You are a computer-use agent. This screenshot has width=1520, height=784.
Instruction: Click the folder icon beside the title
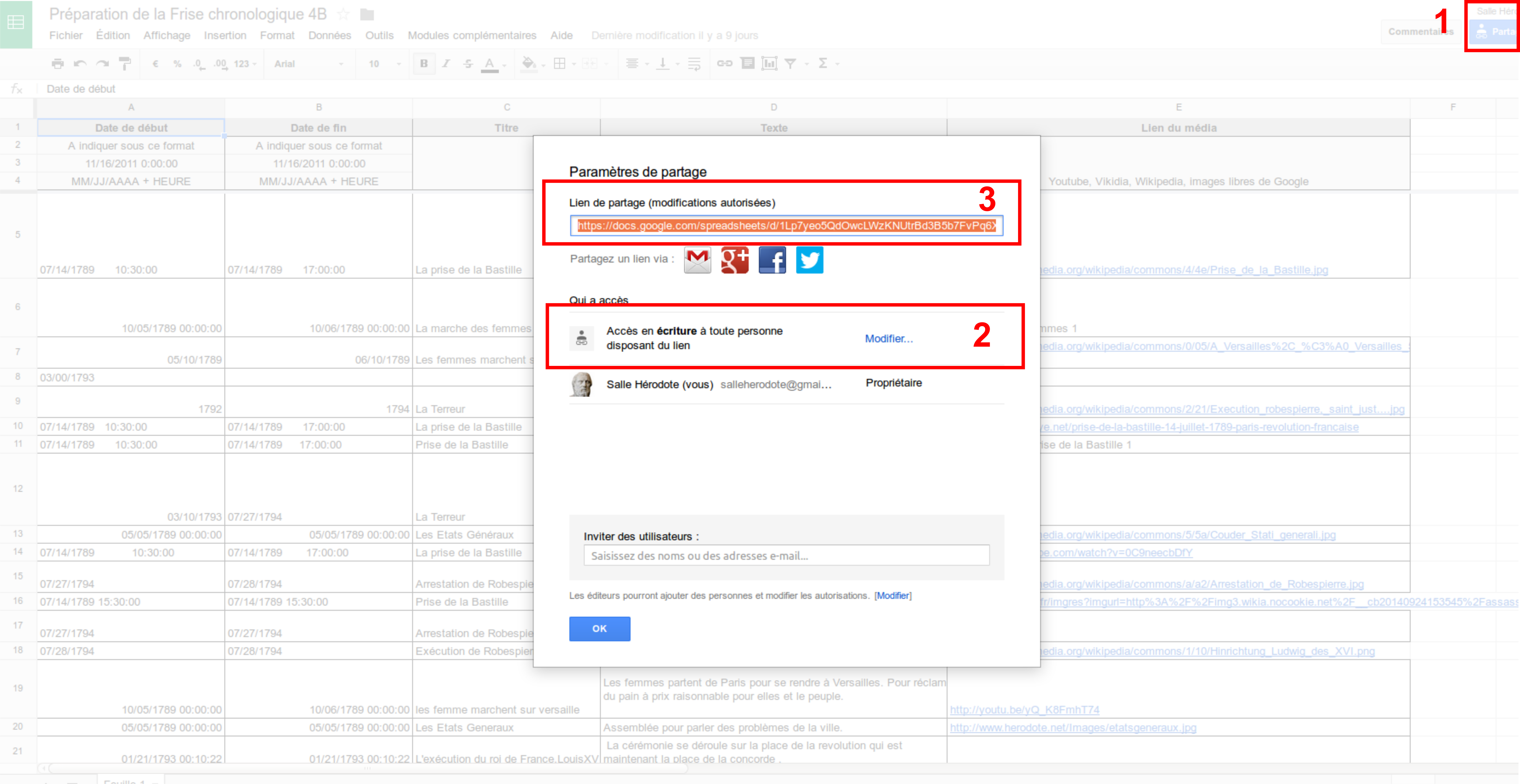[x=367, y=14]
